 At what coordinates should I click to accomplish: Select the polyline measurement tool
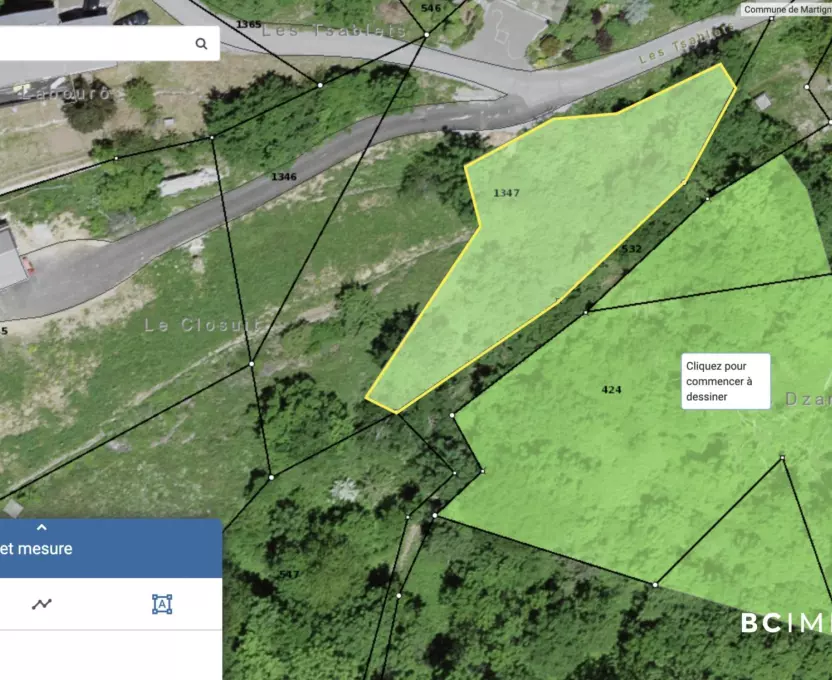coord(42,604)
